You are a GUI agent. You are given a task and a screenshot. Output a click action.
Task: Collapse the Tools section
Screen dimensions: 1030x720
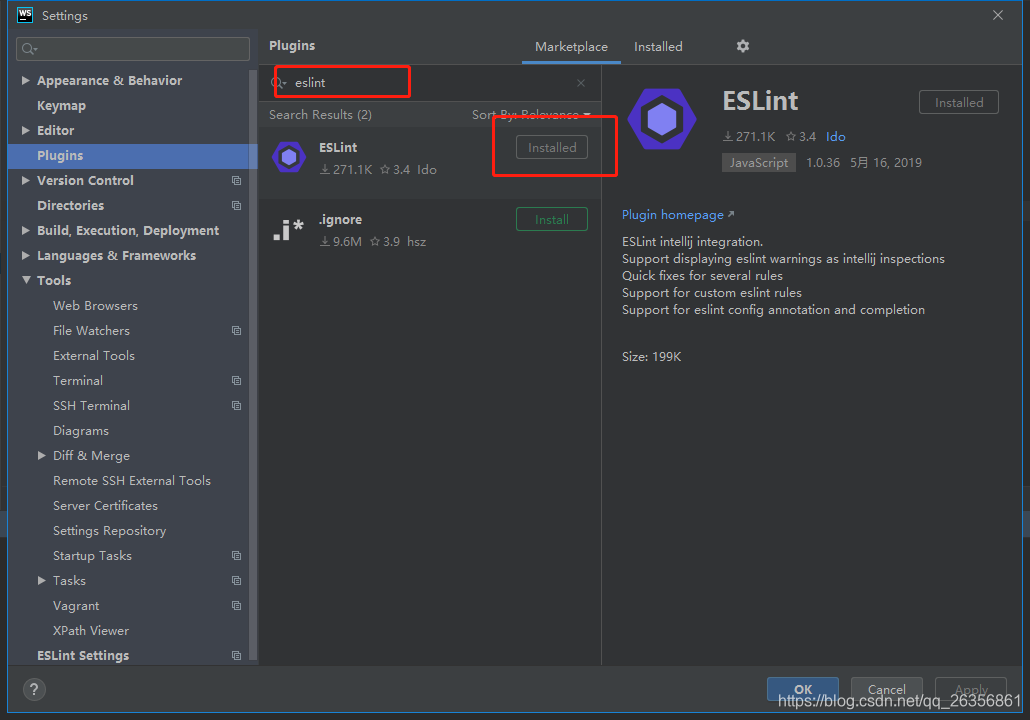[x=25, y=280]
